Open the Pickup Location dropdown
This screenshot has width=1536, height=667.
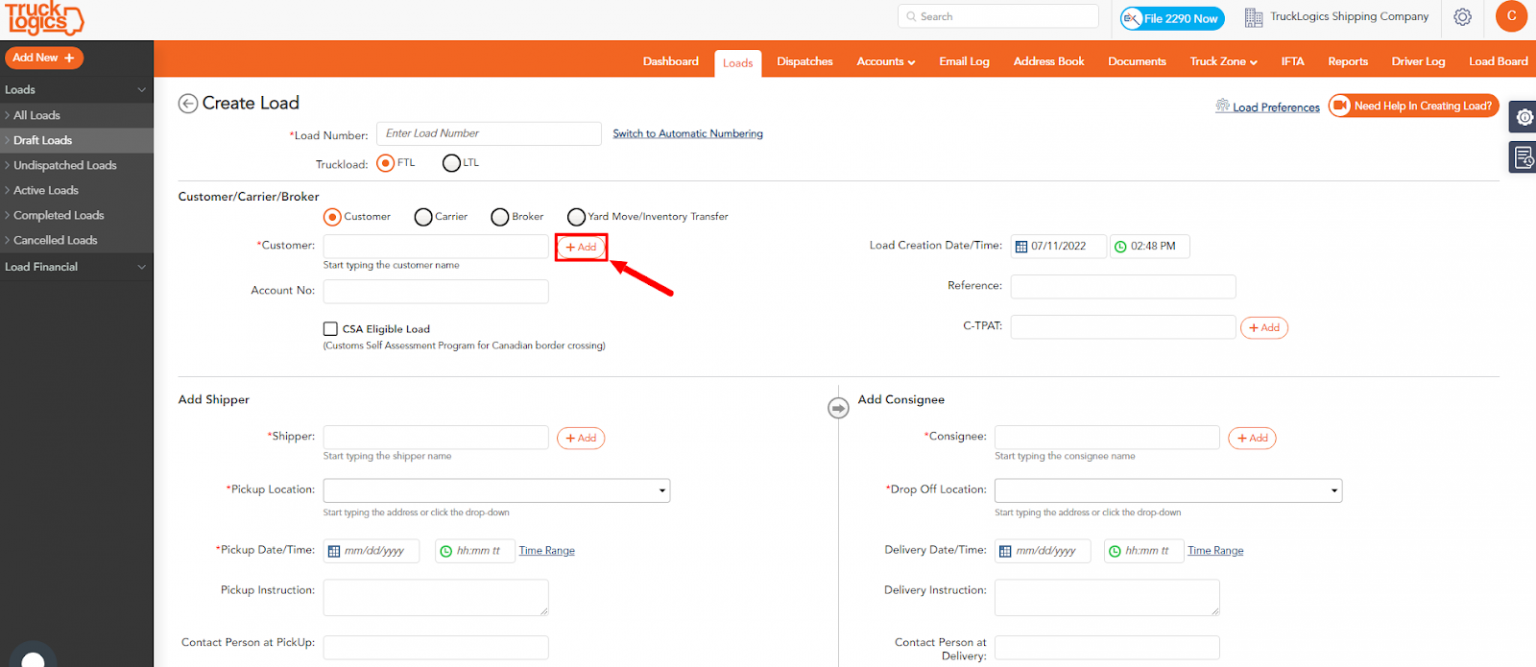[496, 491]
